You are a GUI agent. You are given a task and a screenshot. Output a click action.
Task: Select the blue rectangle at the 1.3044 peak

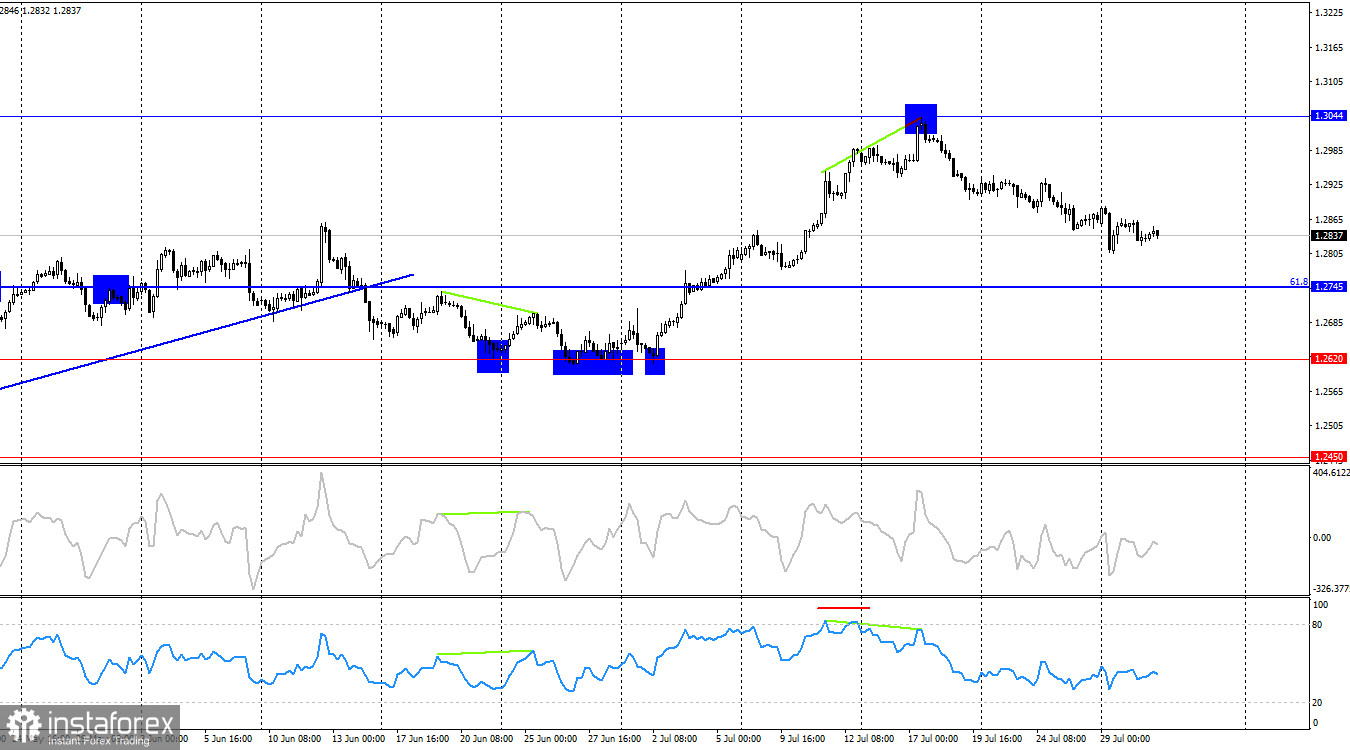(921, 119)
